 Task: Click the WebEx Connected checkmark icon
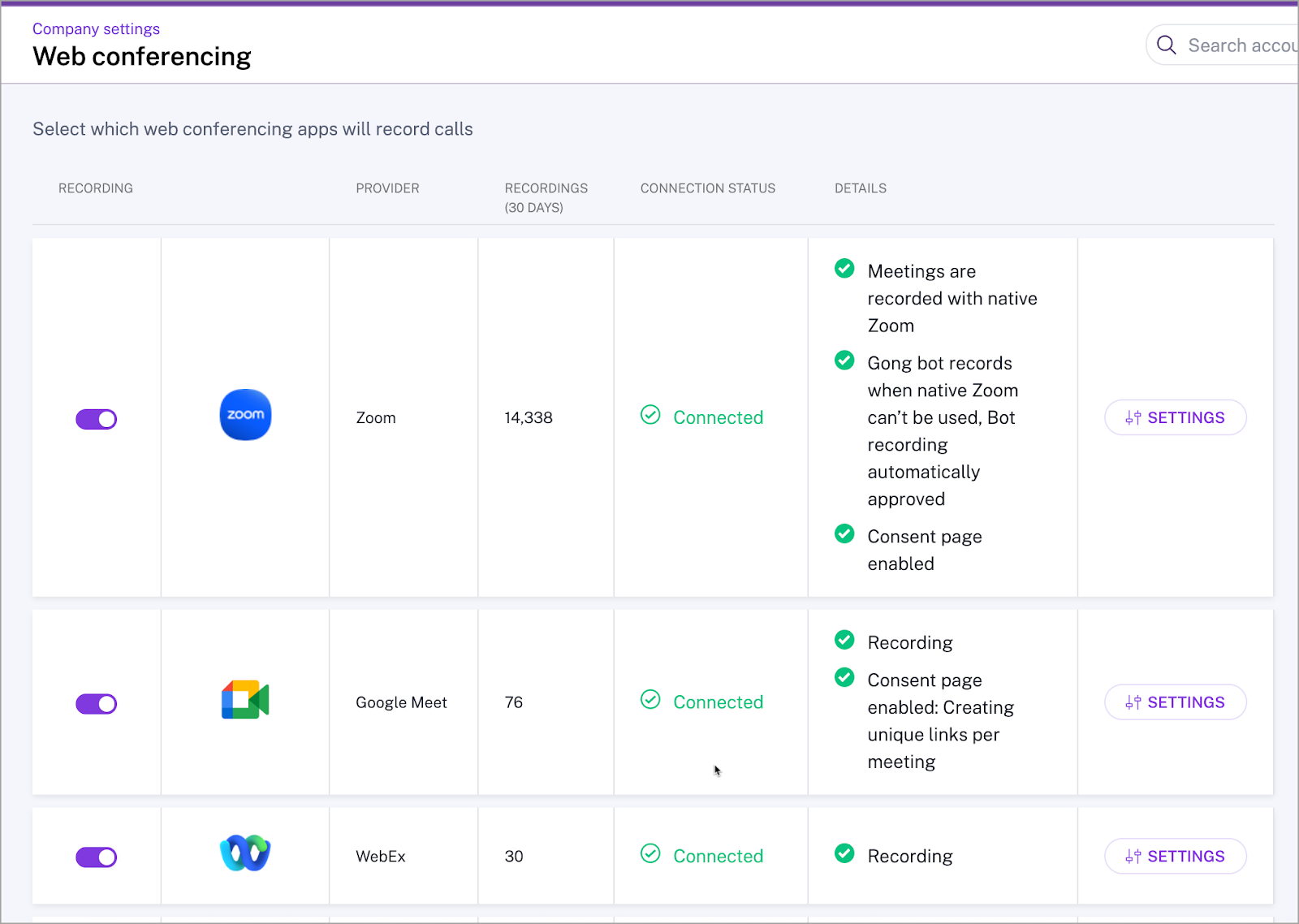[x=650, y=853]
